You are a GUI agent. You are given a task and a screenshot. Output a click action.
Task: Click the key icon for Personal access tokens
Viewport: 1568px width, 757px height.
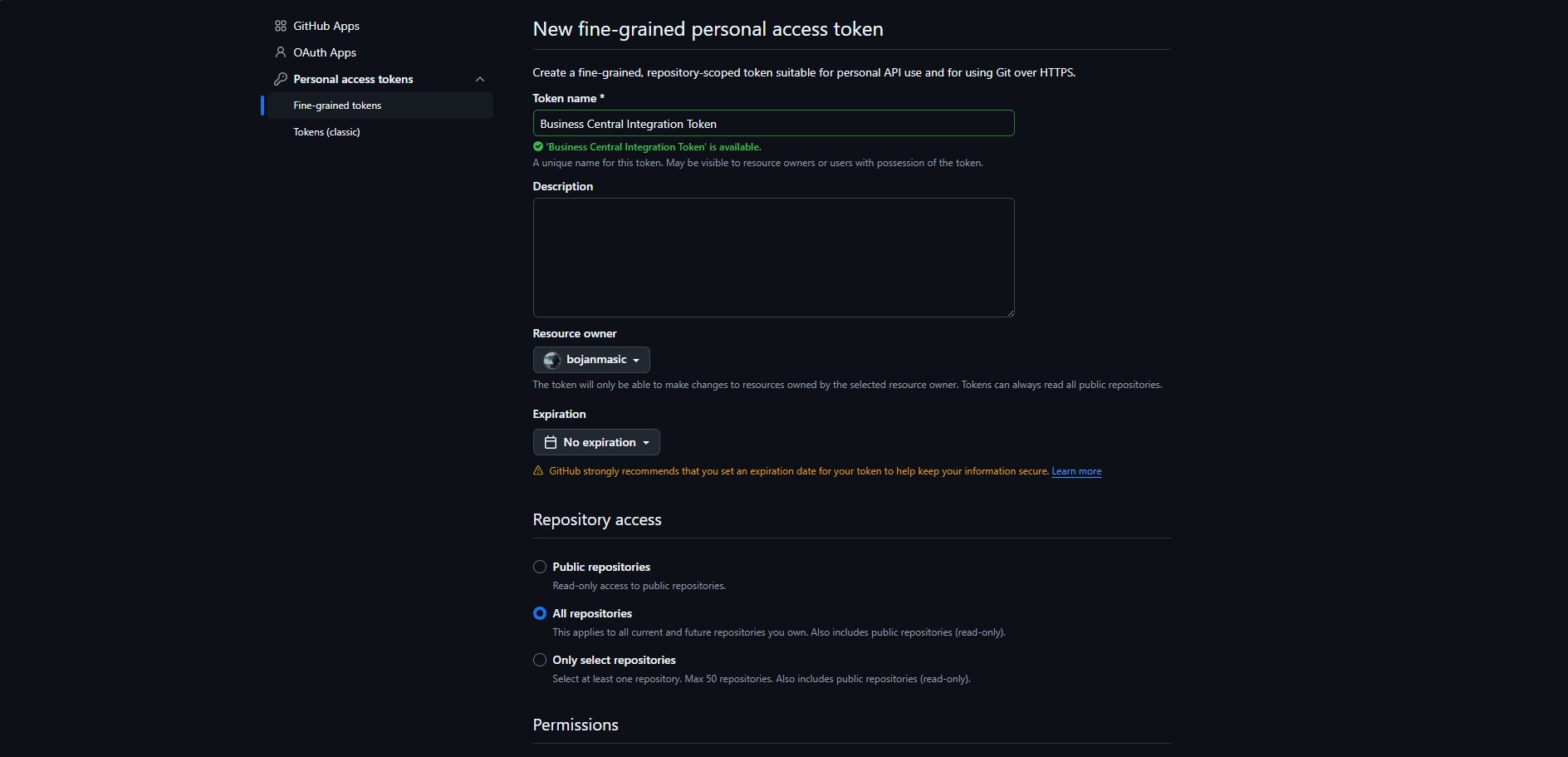[280, 79]
